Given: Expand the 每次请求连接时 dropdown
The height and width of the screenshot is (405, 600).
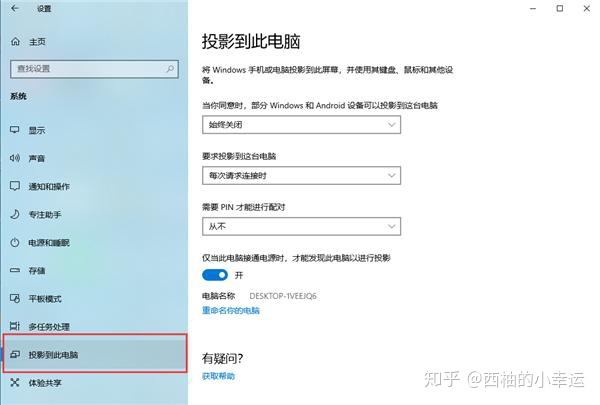Looking at the screenshot, I should click(302, 176).
